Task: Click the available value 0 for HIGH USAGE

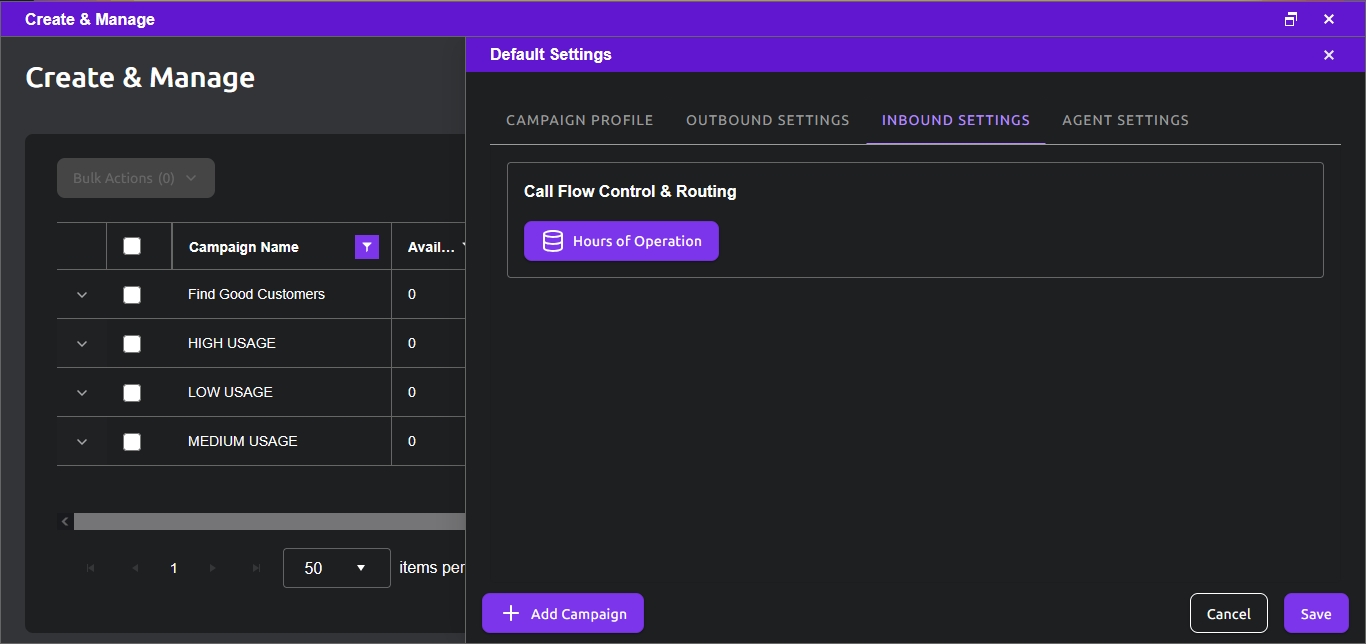Action: (412, 343)
